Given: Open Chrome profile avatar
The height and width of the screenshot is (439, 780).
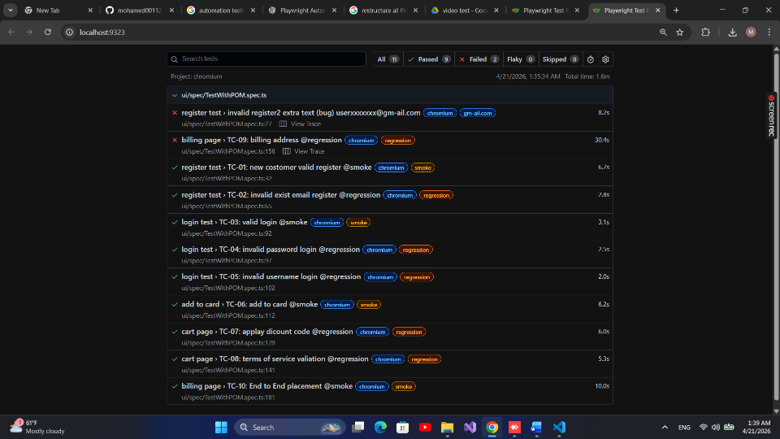Looking at the screenshot, I should 751,32.
